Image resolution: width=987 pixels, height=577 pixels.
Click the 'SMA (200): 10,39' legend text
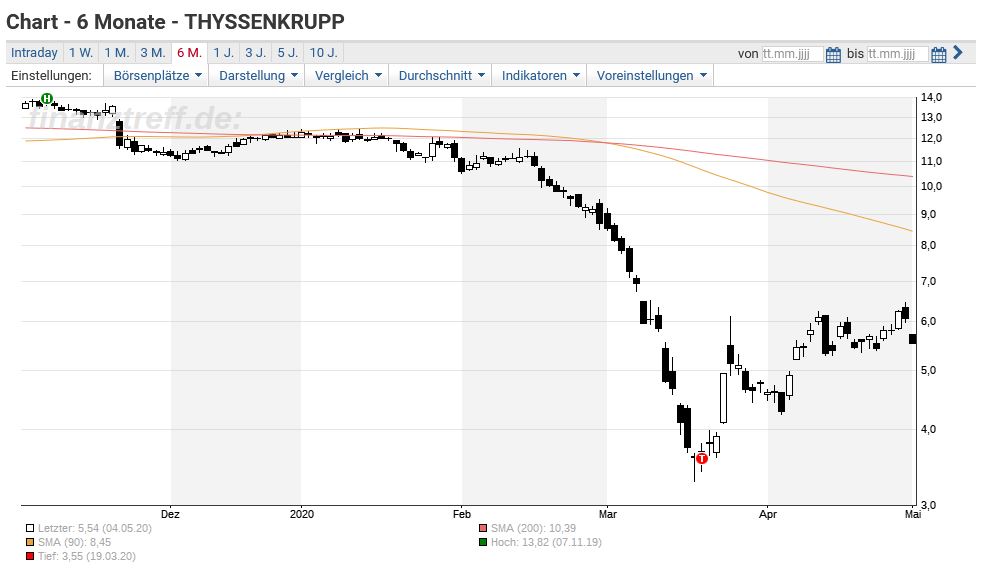tap(533, 529)
